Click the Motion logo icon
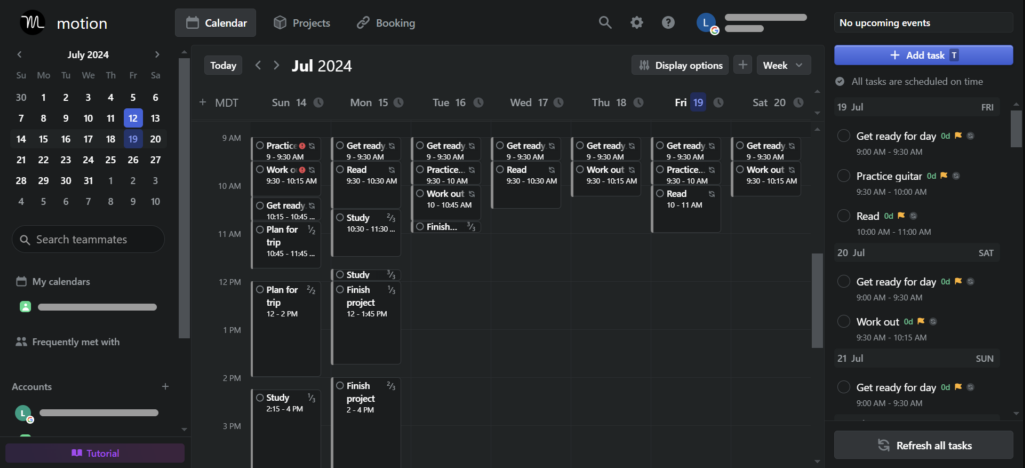The width and height of the screenshot is (1025, 468). click(x=32, y=23)
